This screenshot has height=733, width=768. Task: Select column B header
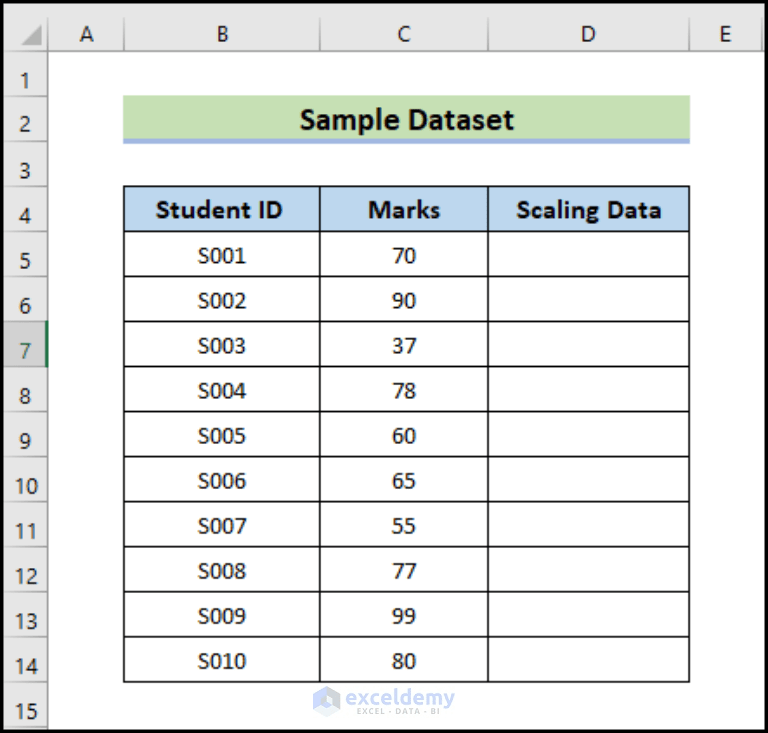click(x=222, y=34)
